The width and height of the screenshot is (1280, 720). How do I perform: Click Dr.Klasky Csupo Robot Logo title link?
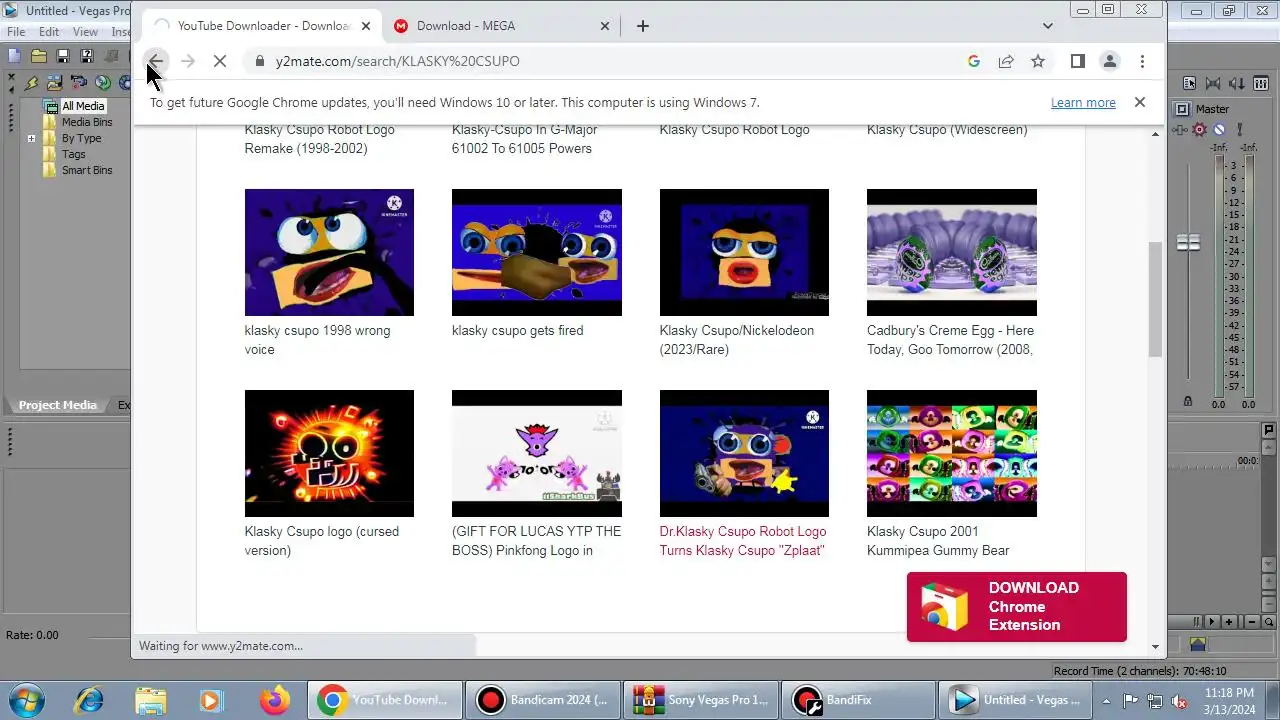coord(743,541)
